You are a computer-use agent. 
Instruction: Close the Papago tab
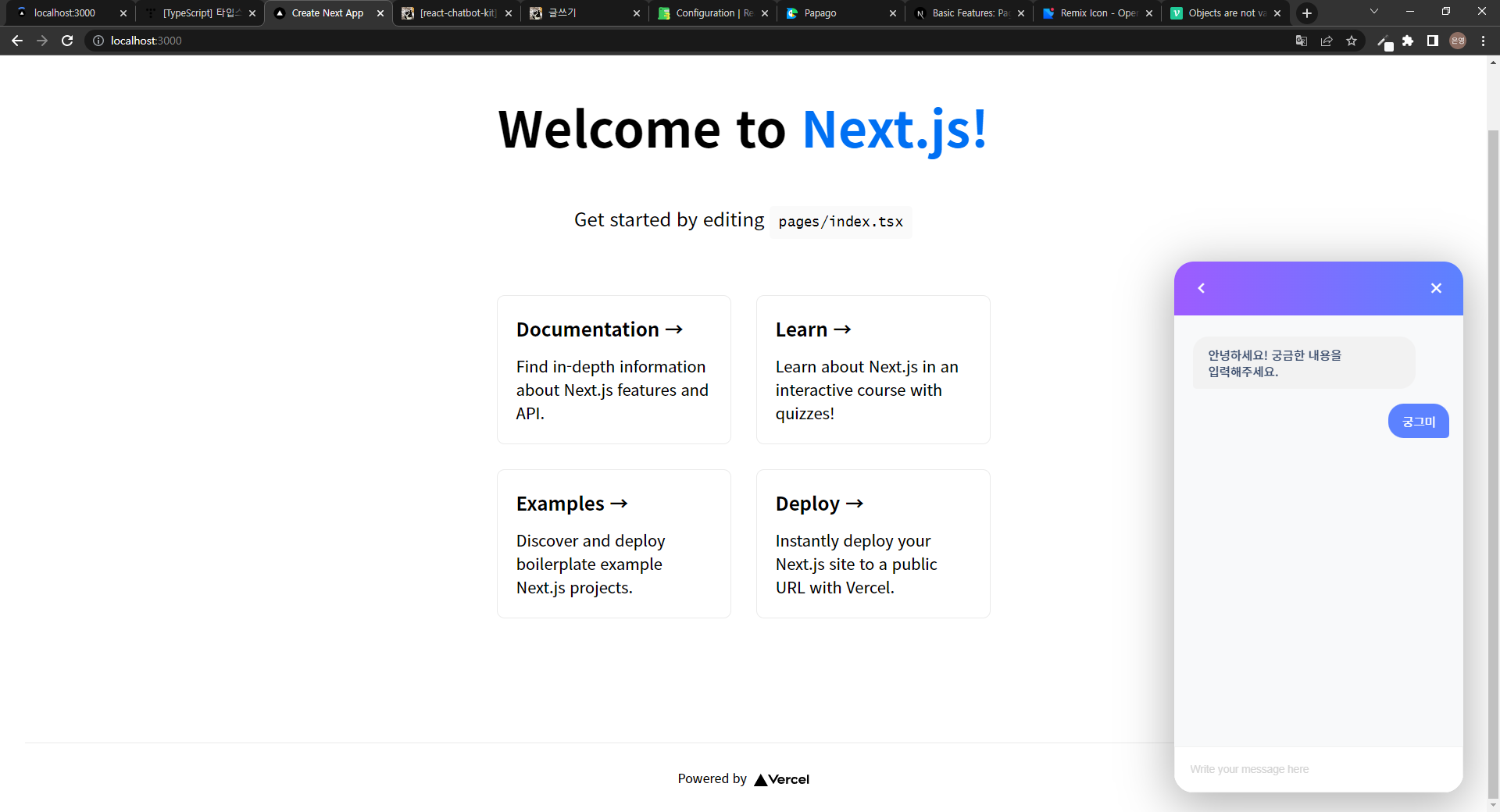[893, 13]
